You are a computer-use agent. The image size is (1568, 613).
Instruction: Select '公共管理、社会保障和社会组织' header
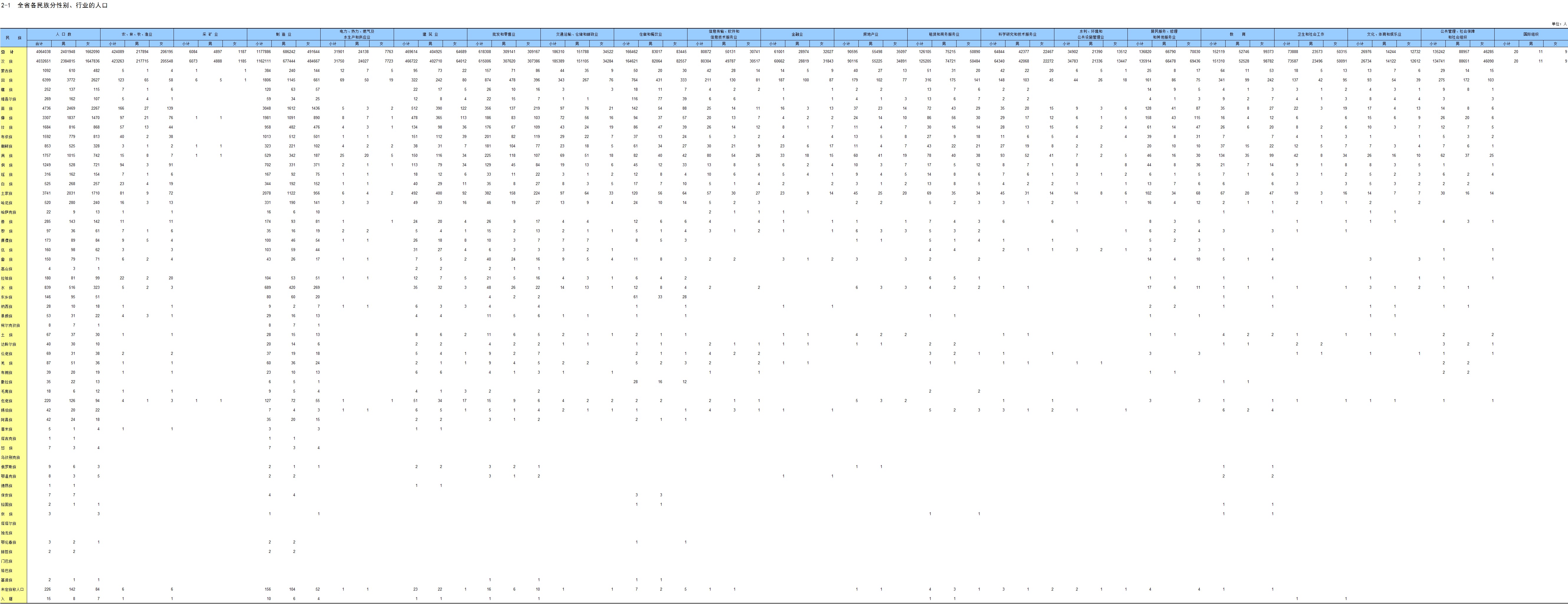[1457, 34]
